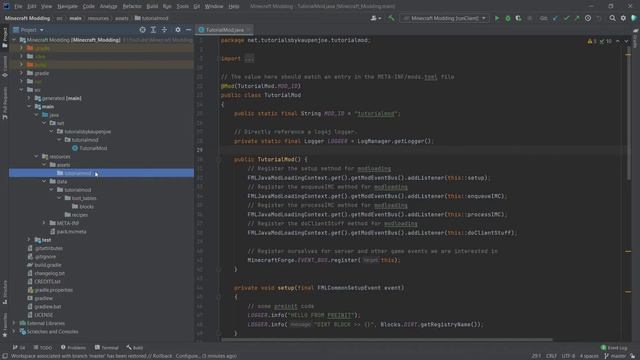Screen dimensions: 640x360
Task: Build project using the hammer icon
Action: [391, 18]
